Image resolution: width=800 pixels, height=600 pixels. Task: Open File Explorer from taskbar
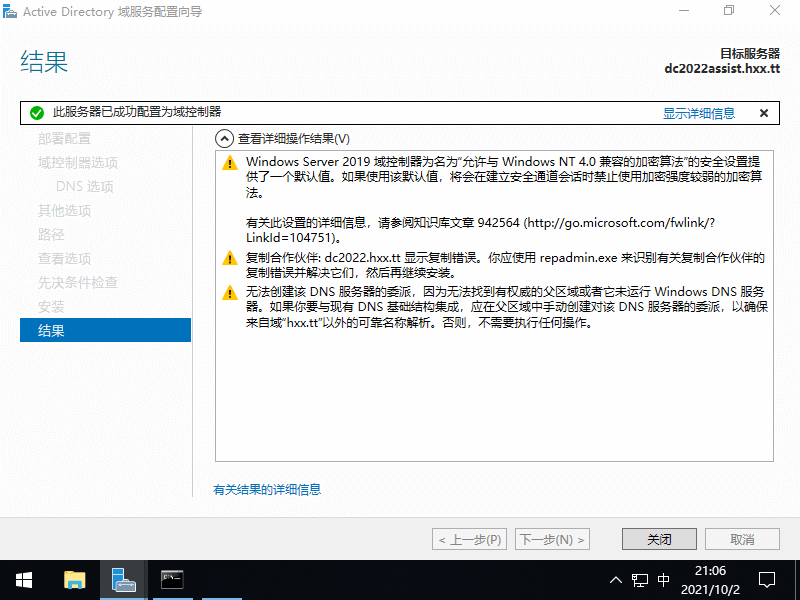(x=74, y=580)
